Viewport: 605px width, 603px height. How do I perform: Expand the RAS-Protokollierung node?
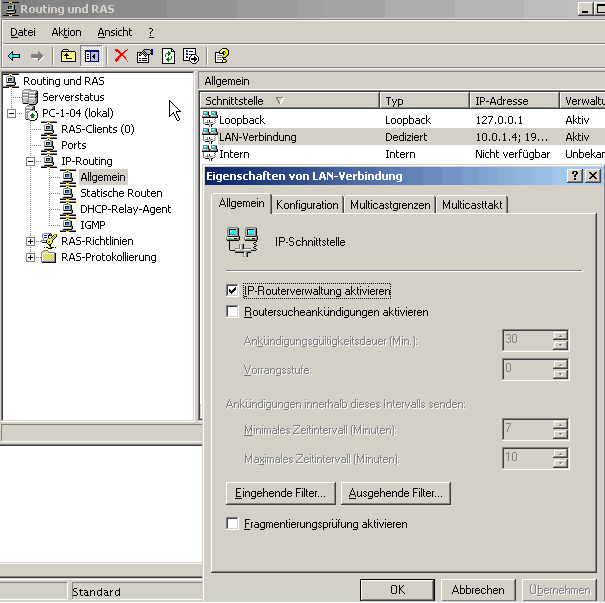click(30, 257)
